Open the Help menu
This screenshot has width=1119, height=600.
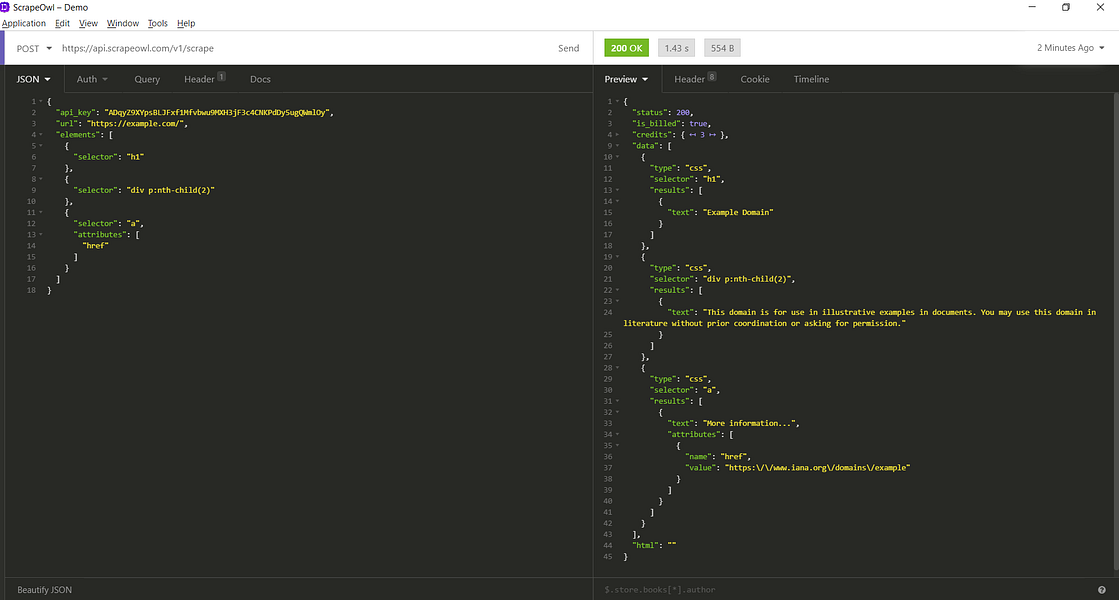point(186,23)
